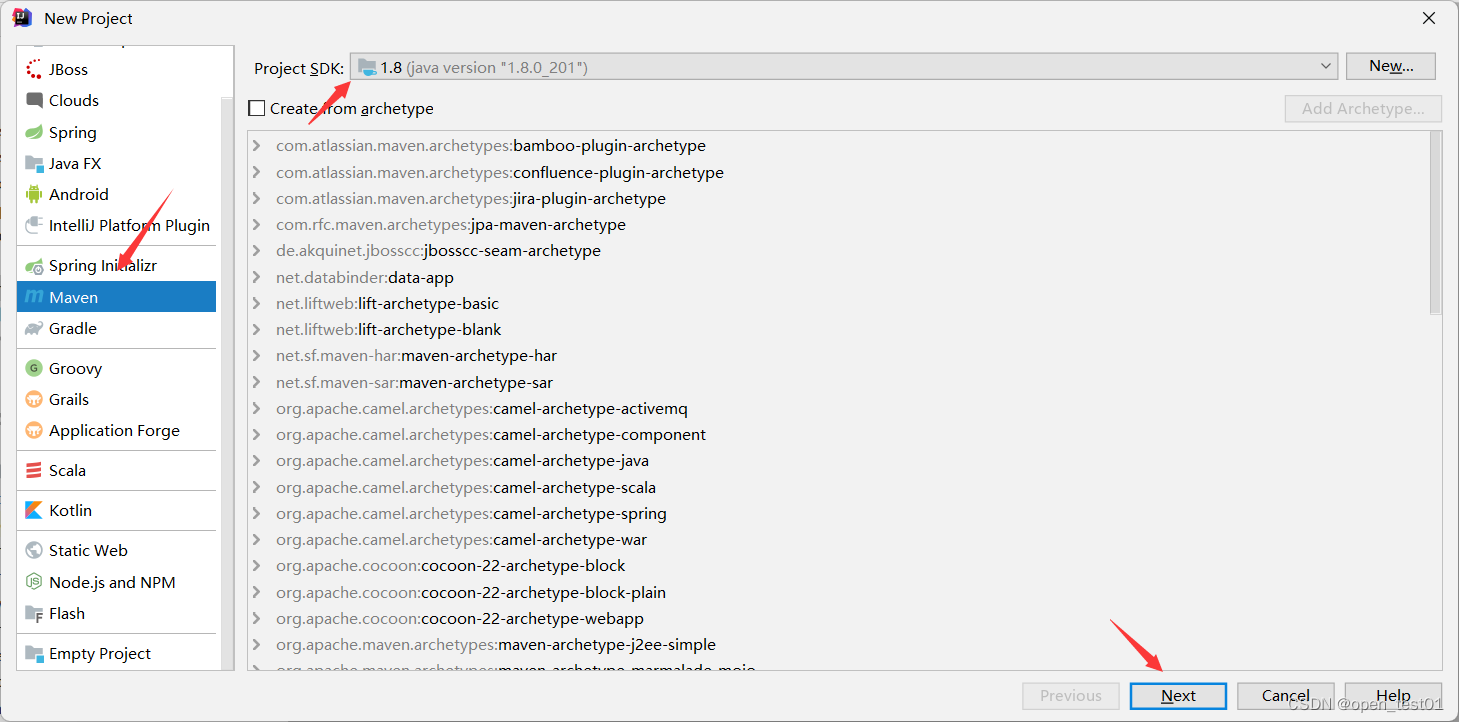Choose the Groovy 'G' icon

pos(34,368)
